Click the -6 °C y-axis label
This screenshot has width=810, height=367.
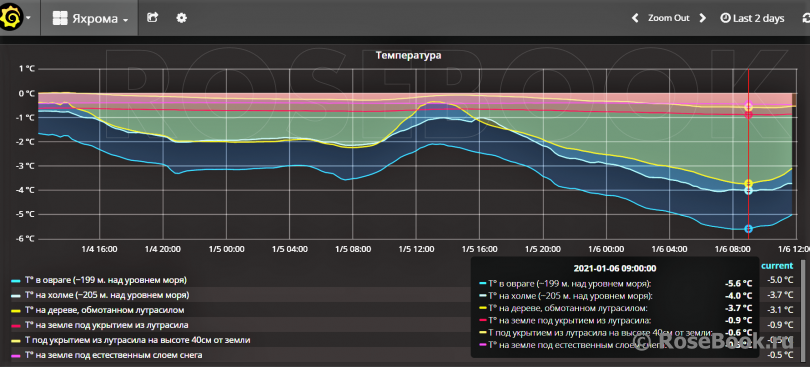25,238
